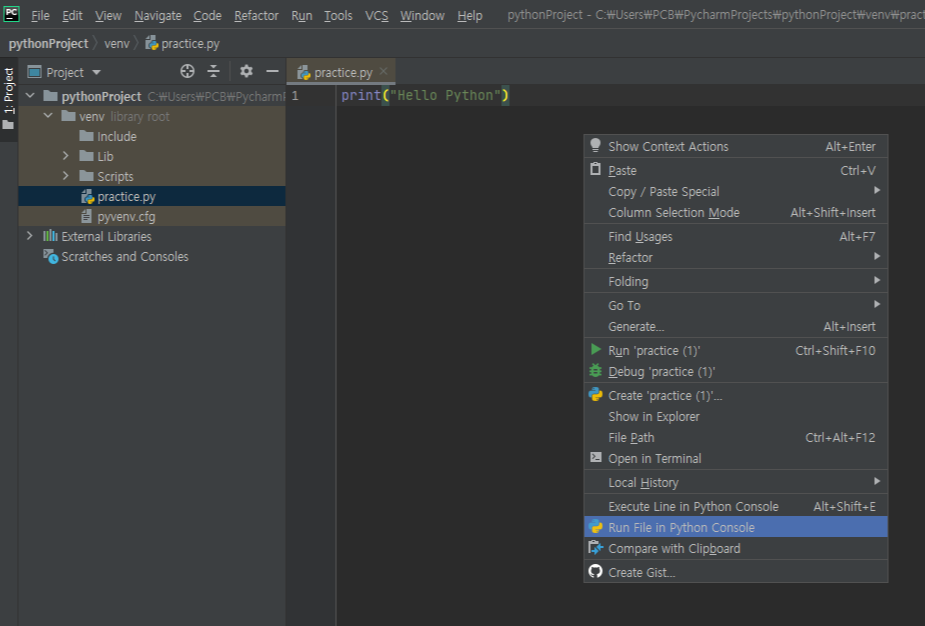Open the Edit menu
This screenshot has height=626, width=925.
73,15
